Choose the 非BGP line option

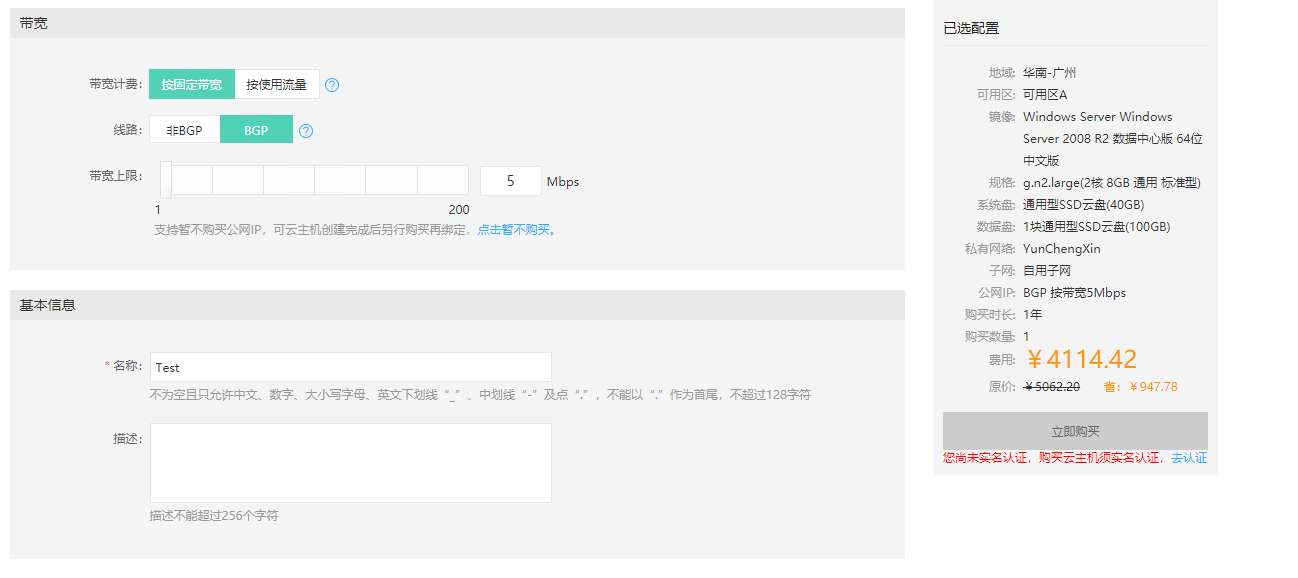pyautogui.click(x=184, y=130)
